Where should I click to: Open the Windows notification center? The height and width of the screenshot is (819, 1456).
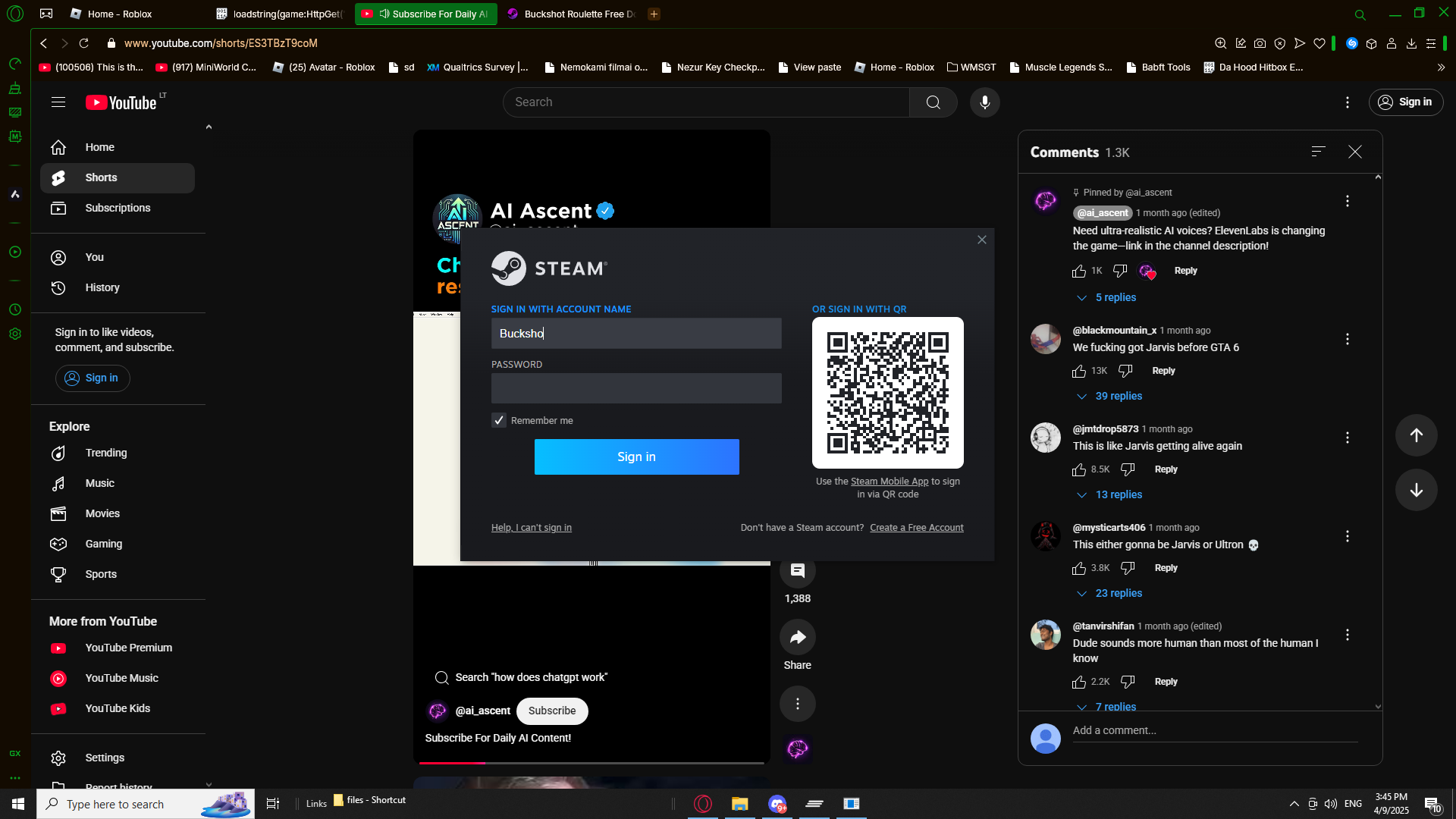[1432, 804]
